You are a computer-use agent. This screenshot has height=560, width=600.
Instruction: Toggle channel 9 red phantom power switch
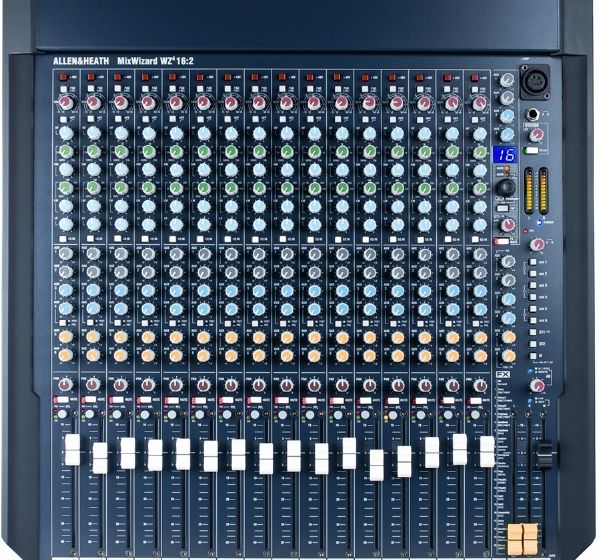(283, 77)
